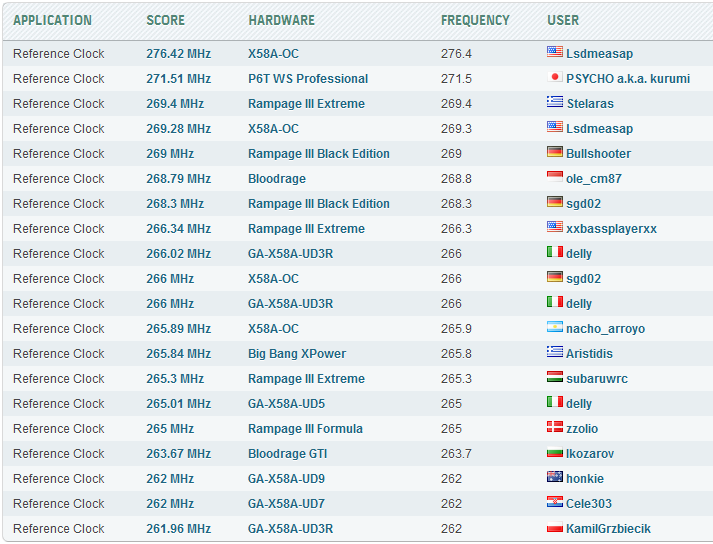
Task: Select frequency value 263.7
Action: coord(456,454)
